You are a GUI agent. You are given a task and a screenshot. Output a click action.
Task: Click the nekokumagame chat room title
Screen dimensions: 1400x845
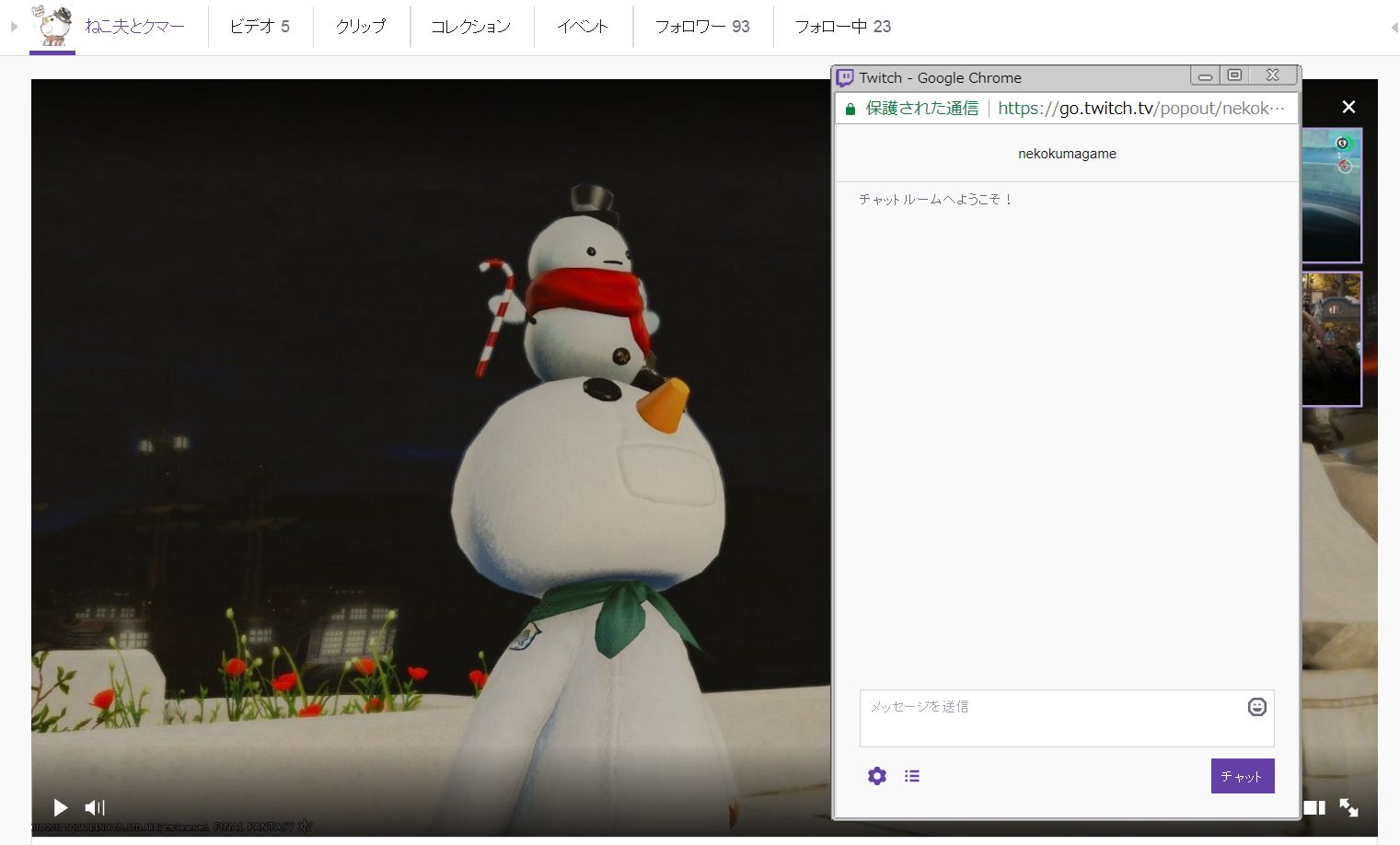click(1067, 154)
